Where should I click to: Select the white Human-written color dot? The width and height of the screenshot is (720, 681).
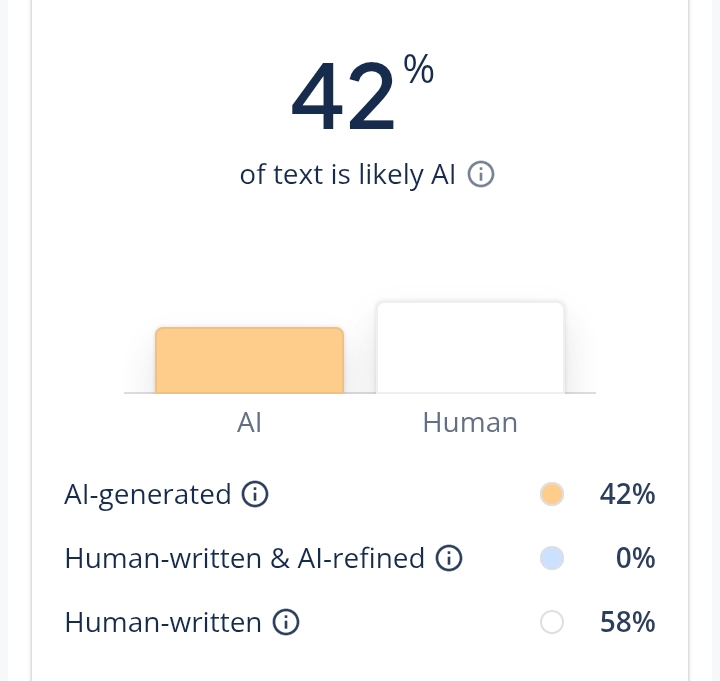click(551, 622)
